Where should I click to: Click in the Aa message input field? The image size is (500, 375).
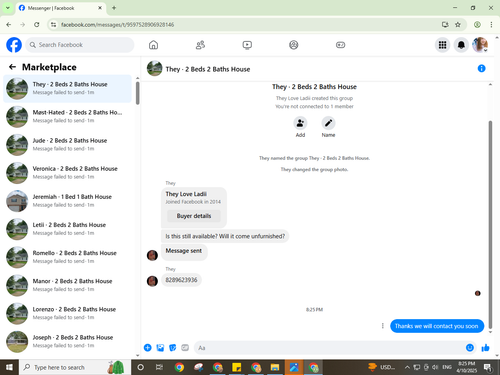click(x=334, y=348)
